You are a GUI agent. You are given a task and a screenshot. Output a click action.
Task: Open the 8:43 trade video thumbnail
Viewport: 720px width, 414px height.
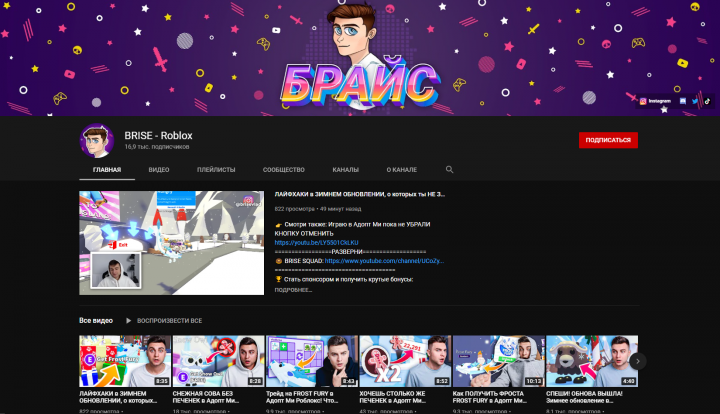coord(312,361)
